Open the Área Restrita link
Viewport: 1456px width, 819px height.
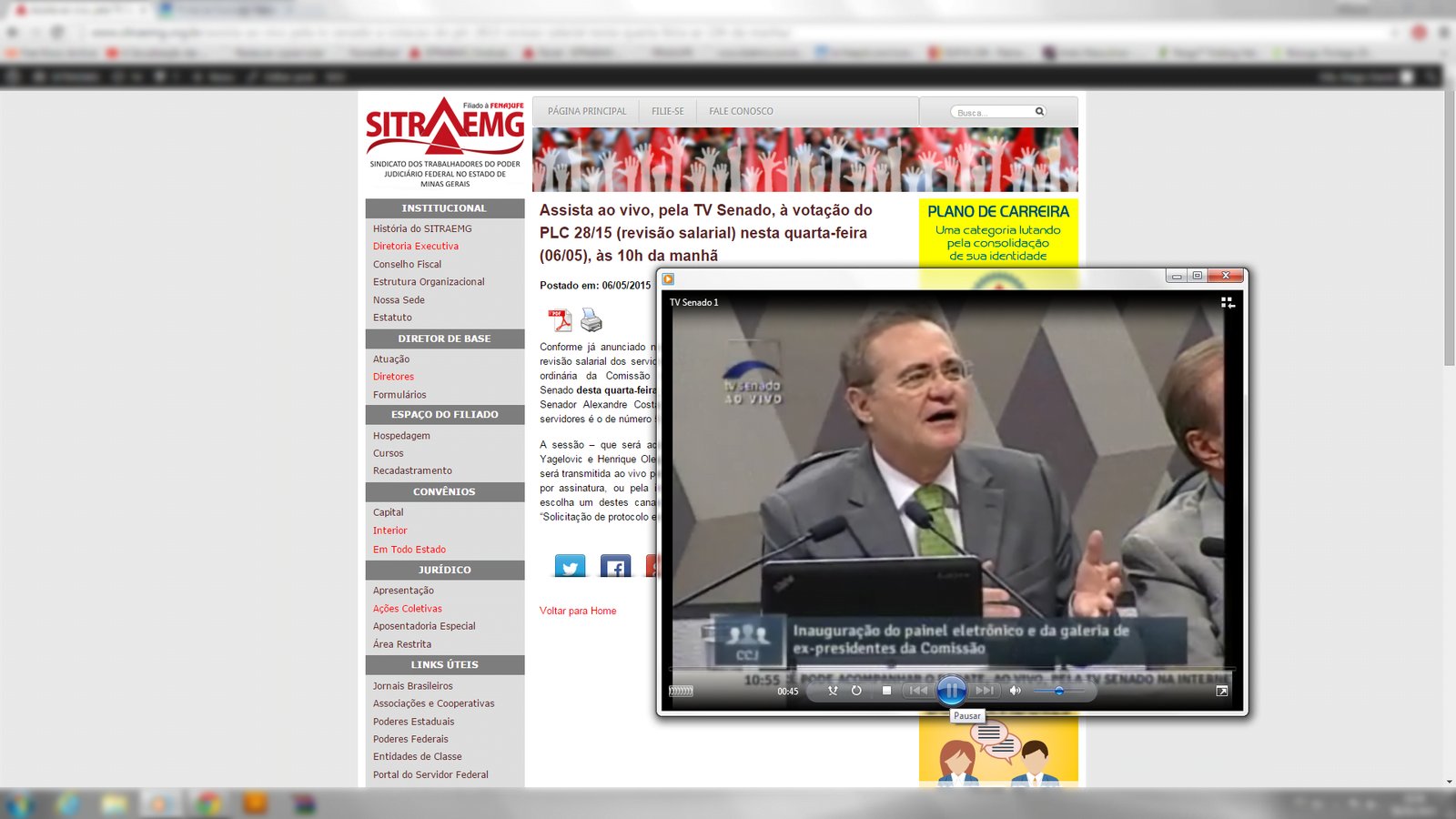(x=402, y=644)
